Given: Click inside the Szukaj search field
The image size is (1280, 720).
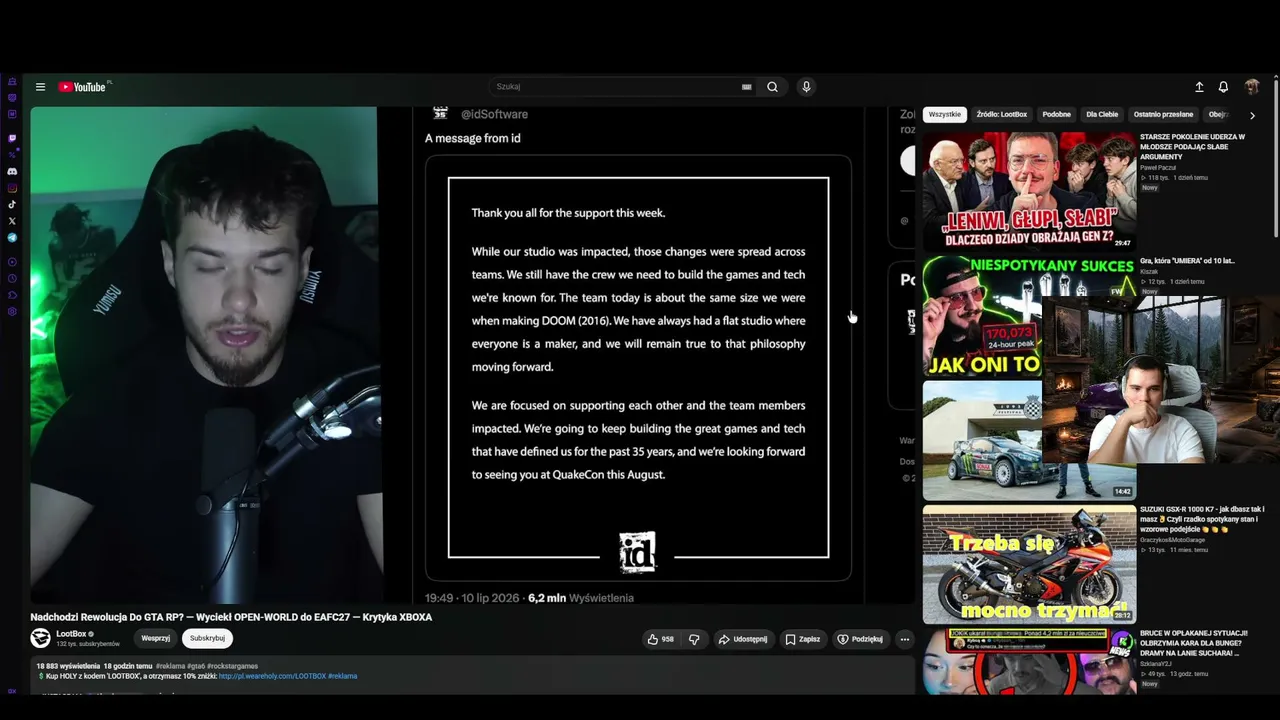Looking at the screenshot, I should (x=612, y=87).
